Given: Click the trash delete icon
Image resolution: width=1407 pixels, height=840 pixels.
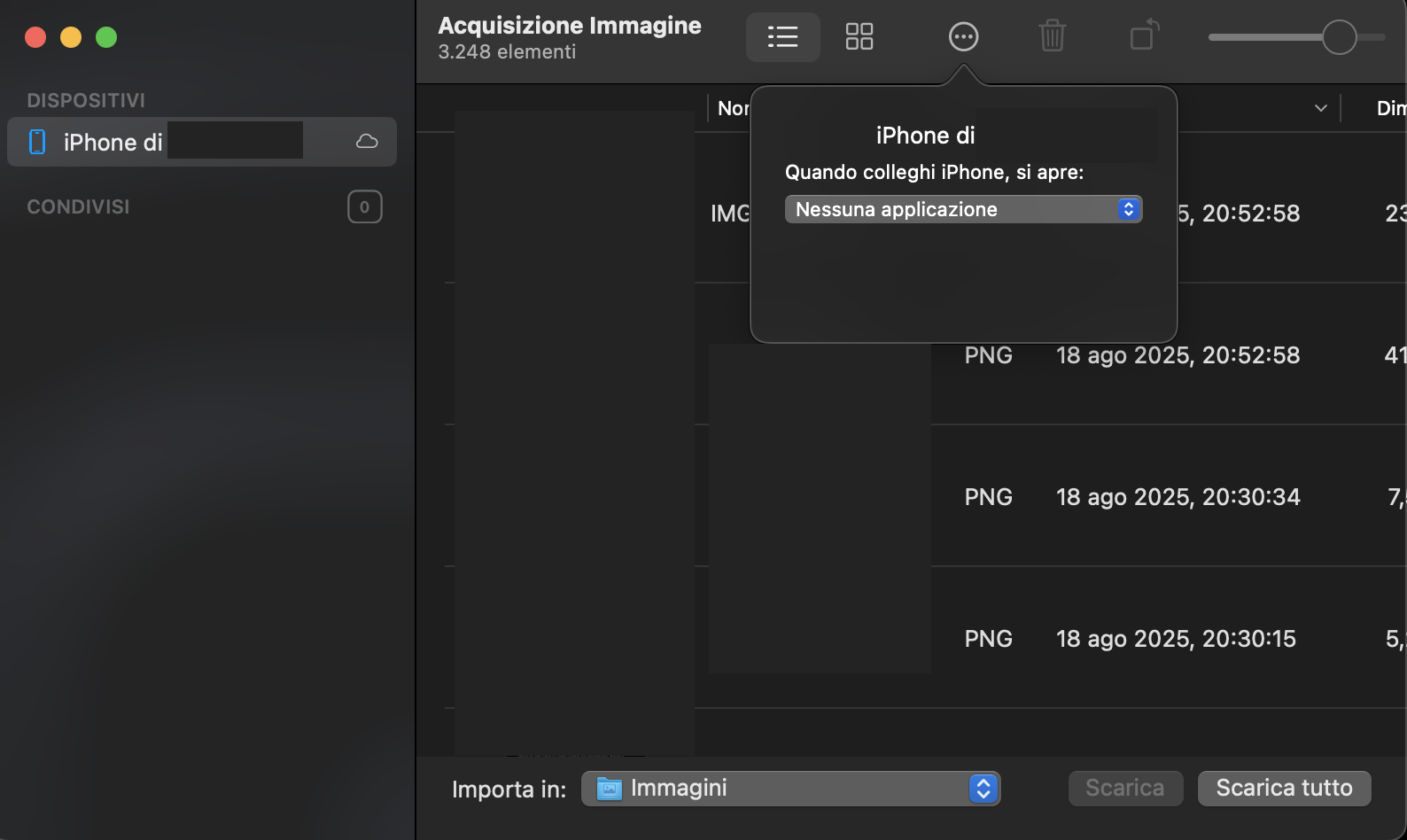Looking at the screenshot, I should click(1052, 37).
